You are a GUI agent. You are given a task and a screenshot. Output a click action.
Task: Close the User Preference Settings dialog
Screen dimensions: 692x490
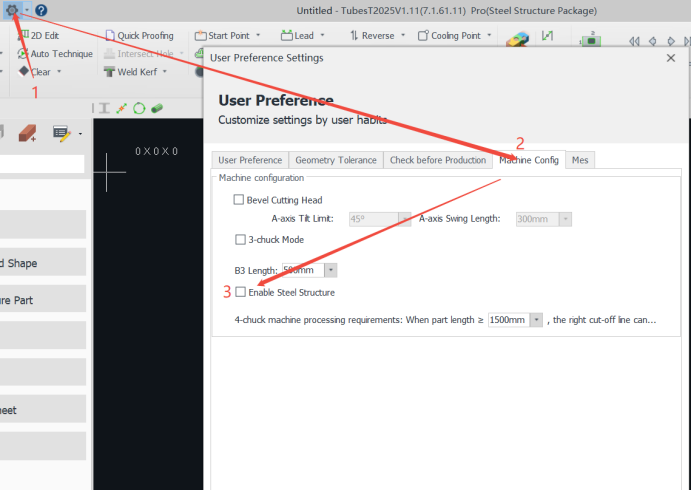671,58
